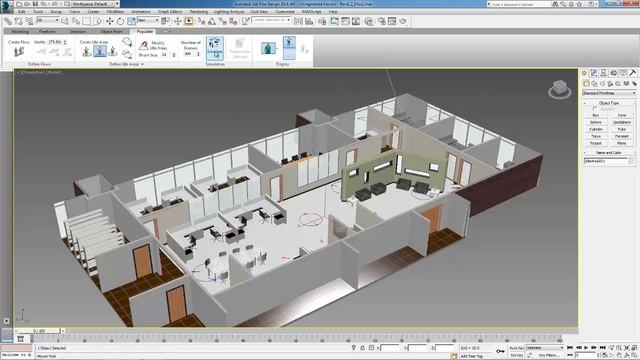The height and width of the screenshot is (360, 640).
Task: Select the Select and Move tool
Action: coord(109,21)
